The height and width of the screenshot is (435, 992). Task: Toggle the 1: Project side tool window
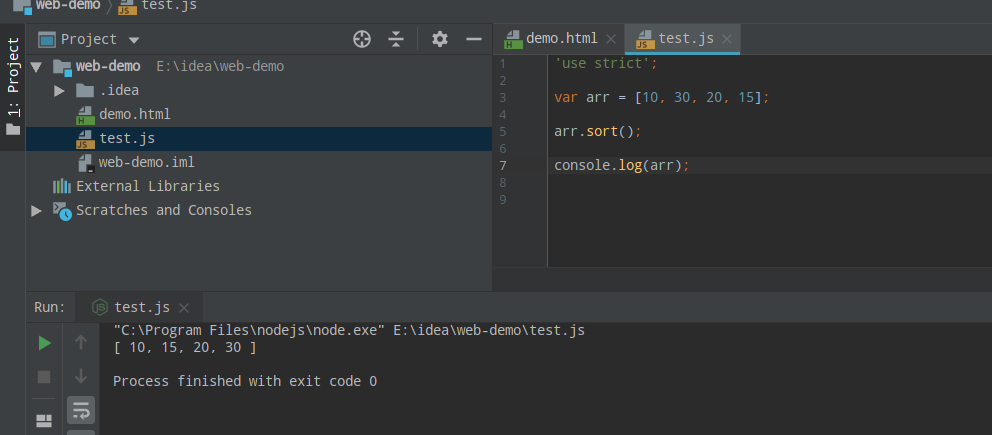[x=13, y=86]
